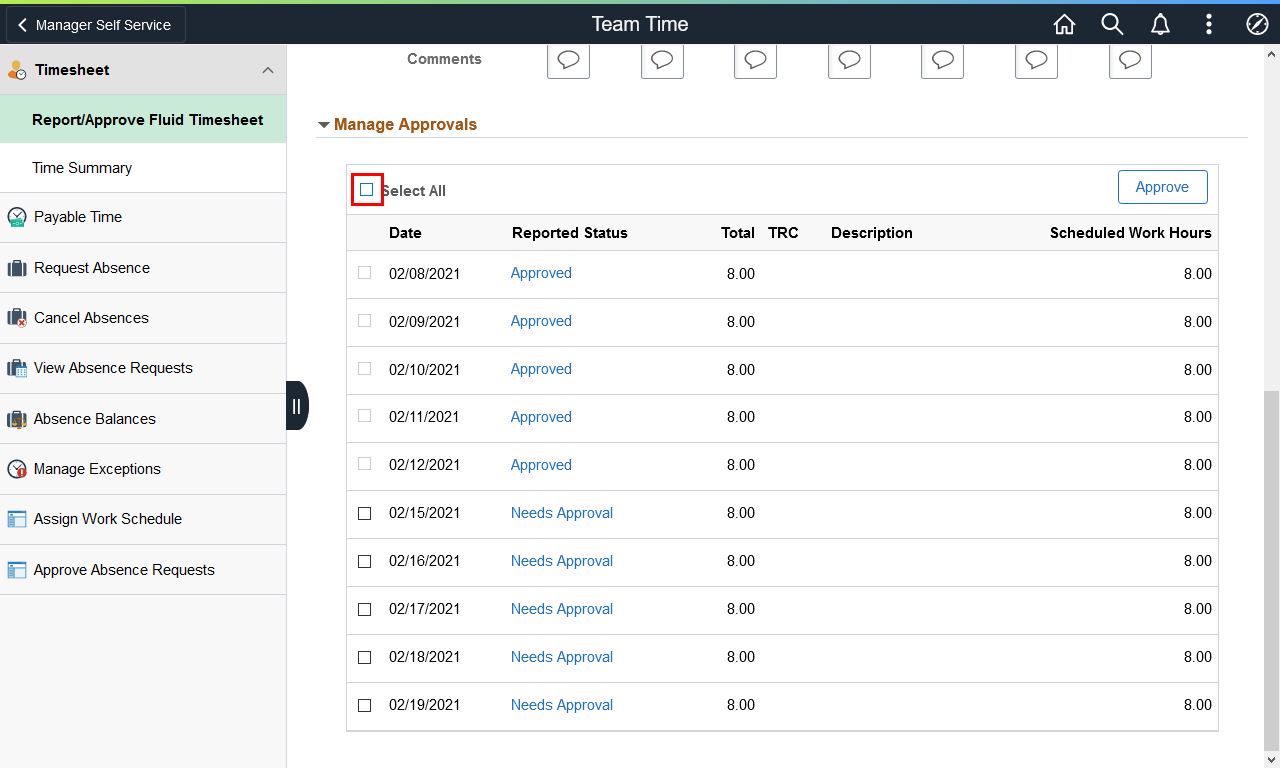Go to the Home page icon

(x=1064, y=24)
